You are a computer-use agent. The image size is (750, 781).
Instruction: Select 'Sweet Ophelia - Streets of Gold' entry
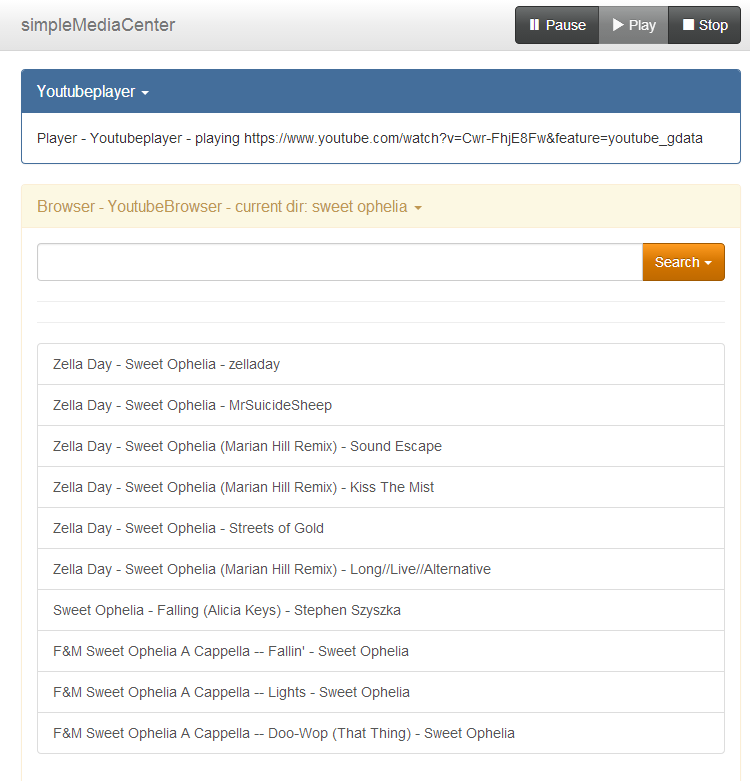pos(381,528)
